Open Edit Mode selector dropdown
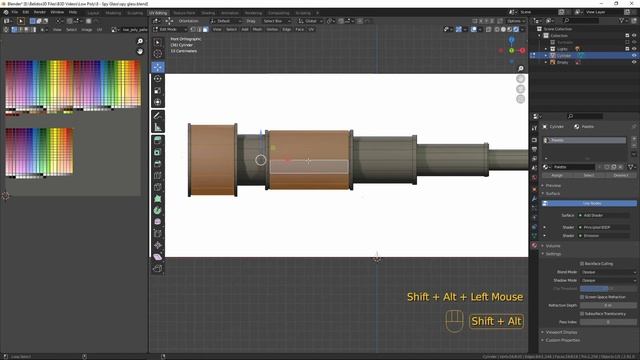 tap(170, 29)
